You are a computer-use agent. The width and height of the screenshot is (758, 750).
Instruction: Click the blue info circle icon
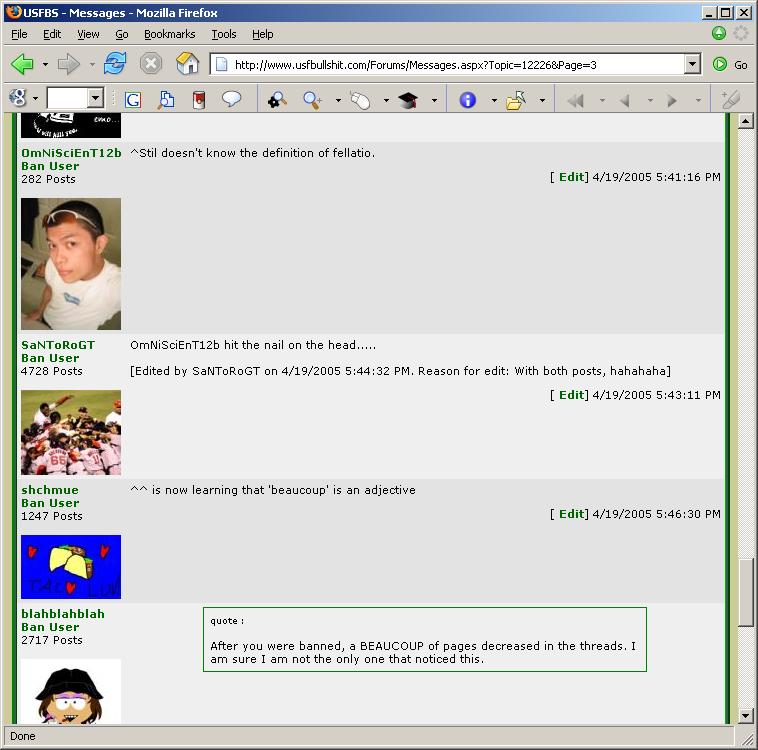click(467, 100)
